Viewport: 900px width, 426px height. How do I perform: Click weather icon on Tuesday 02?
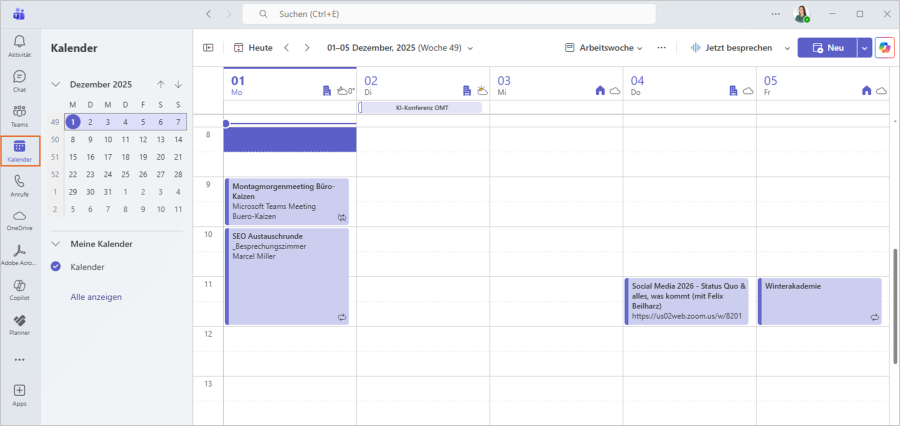click(x=482, y=90)
